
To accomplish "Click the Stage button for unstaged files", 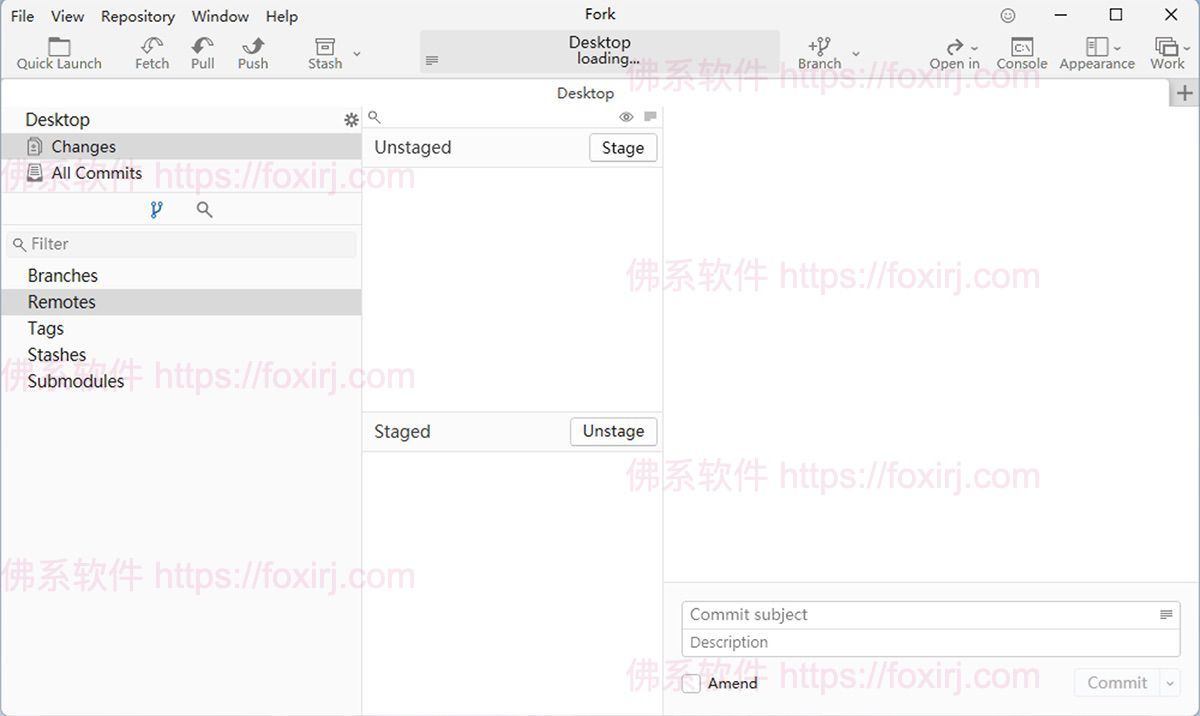I will pos(623,147).
